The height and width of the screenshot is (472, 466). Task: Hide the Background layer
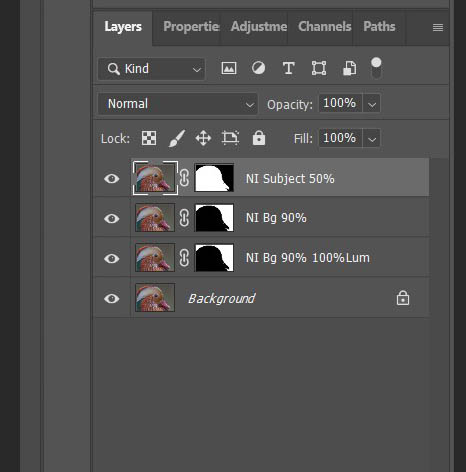pyautogui.click(x=112, y=299)
